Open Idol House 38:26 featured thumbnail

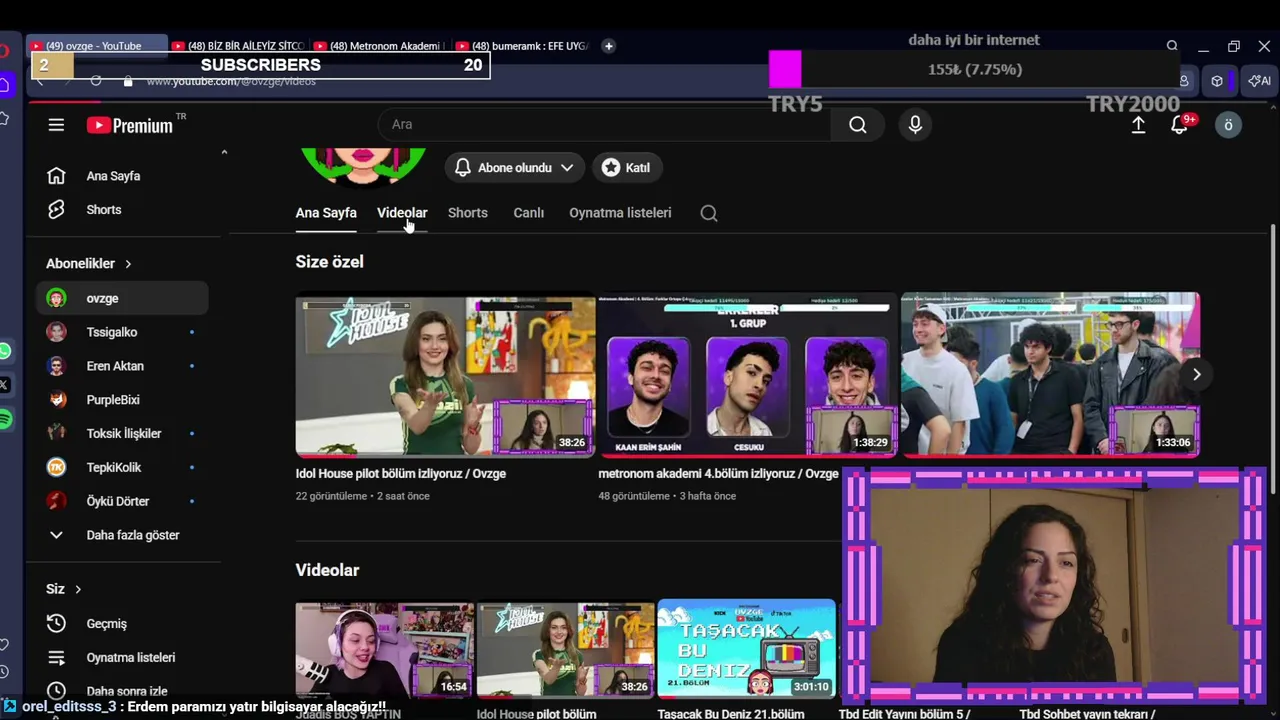(445, 375)
